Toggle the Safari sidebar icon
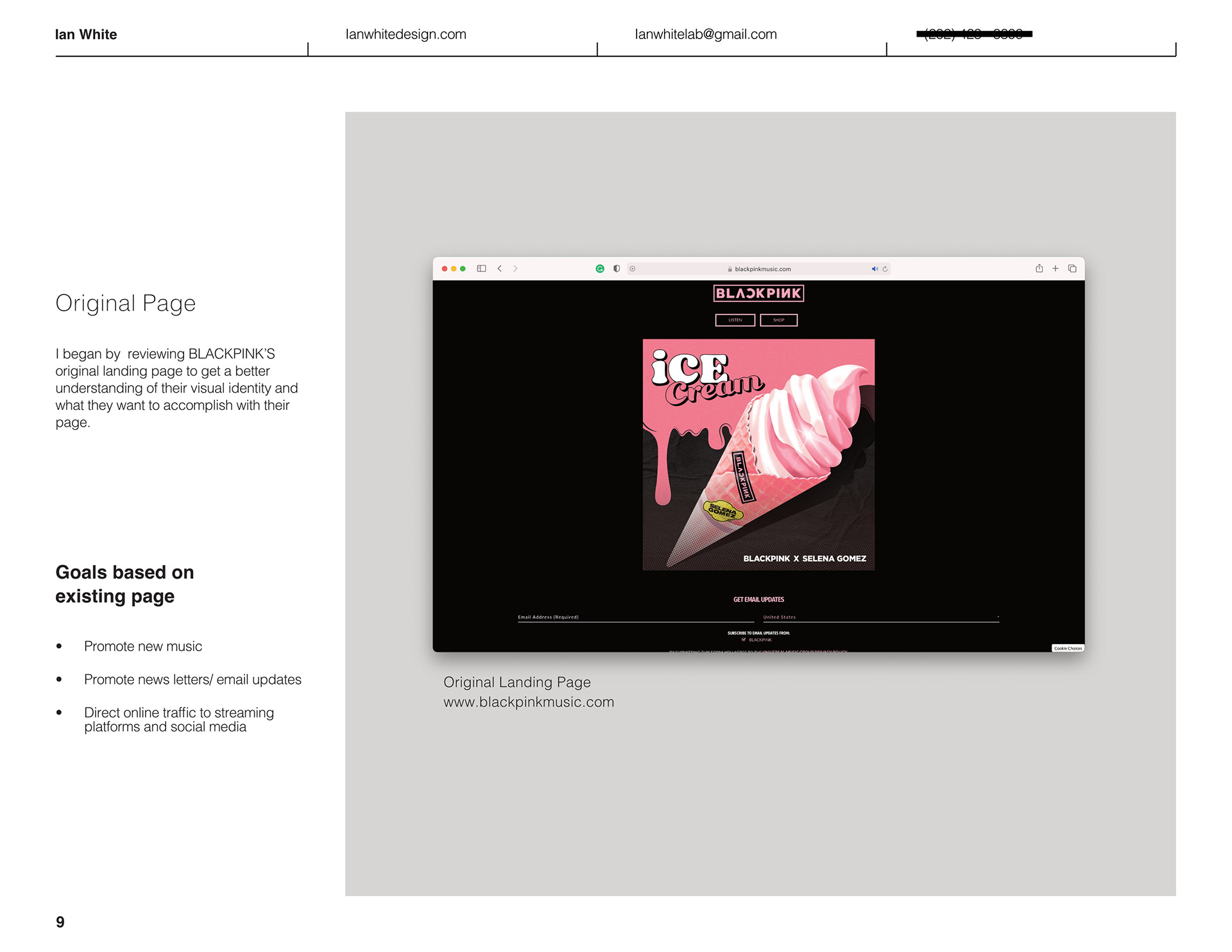This screenshot has height=952, width=1232. click(481, 269)
